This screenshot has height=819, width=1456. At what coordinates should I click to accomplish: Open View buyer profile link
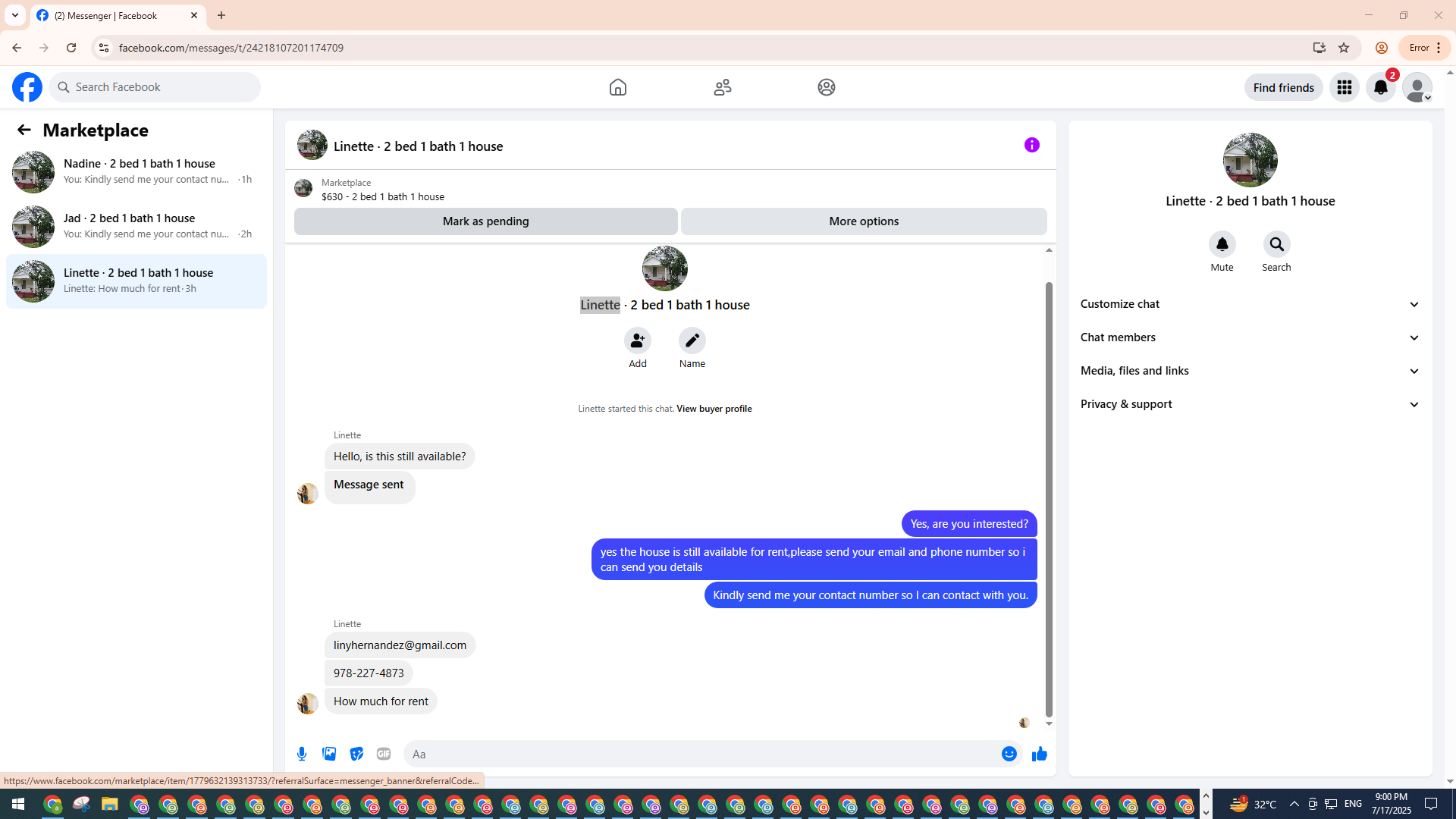tap(714, 408)
